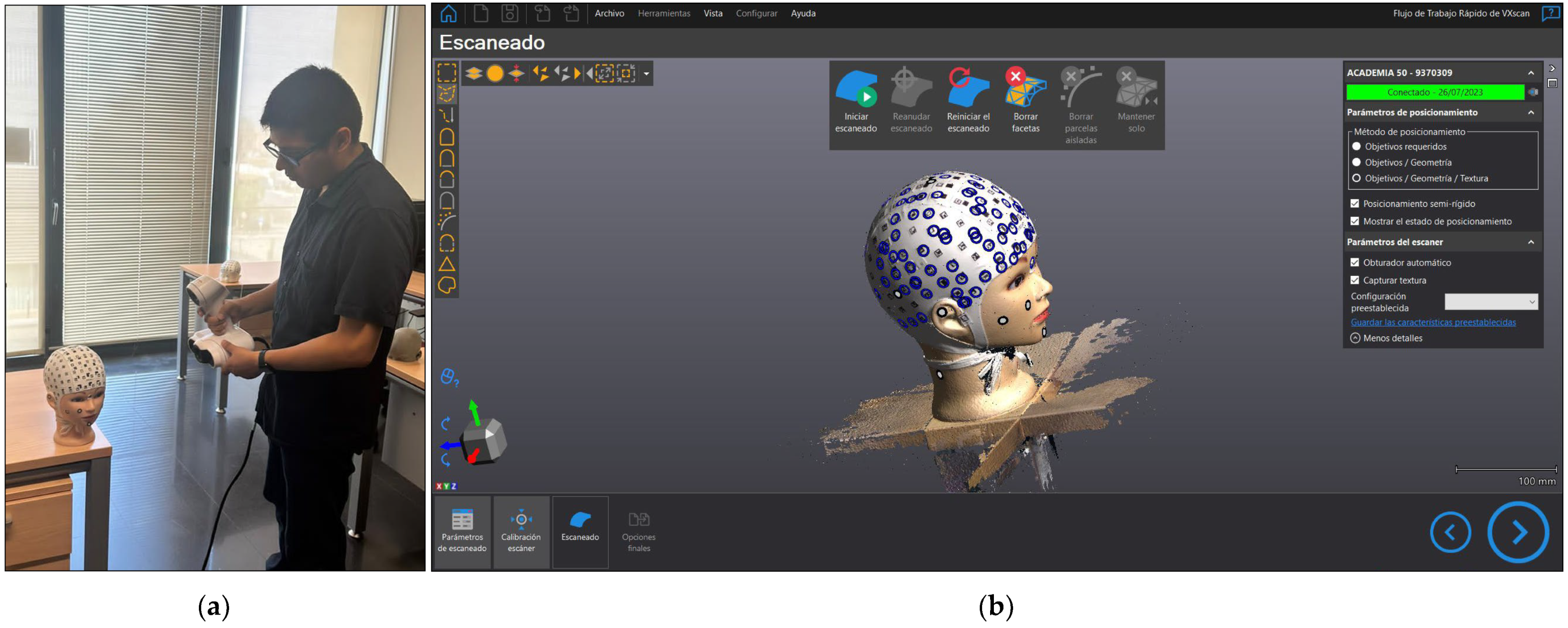Open Parámetros de escaneado step

(x=462, y=520)
